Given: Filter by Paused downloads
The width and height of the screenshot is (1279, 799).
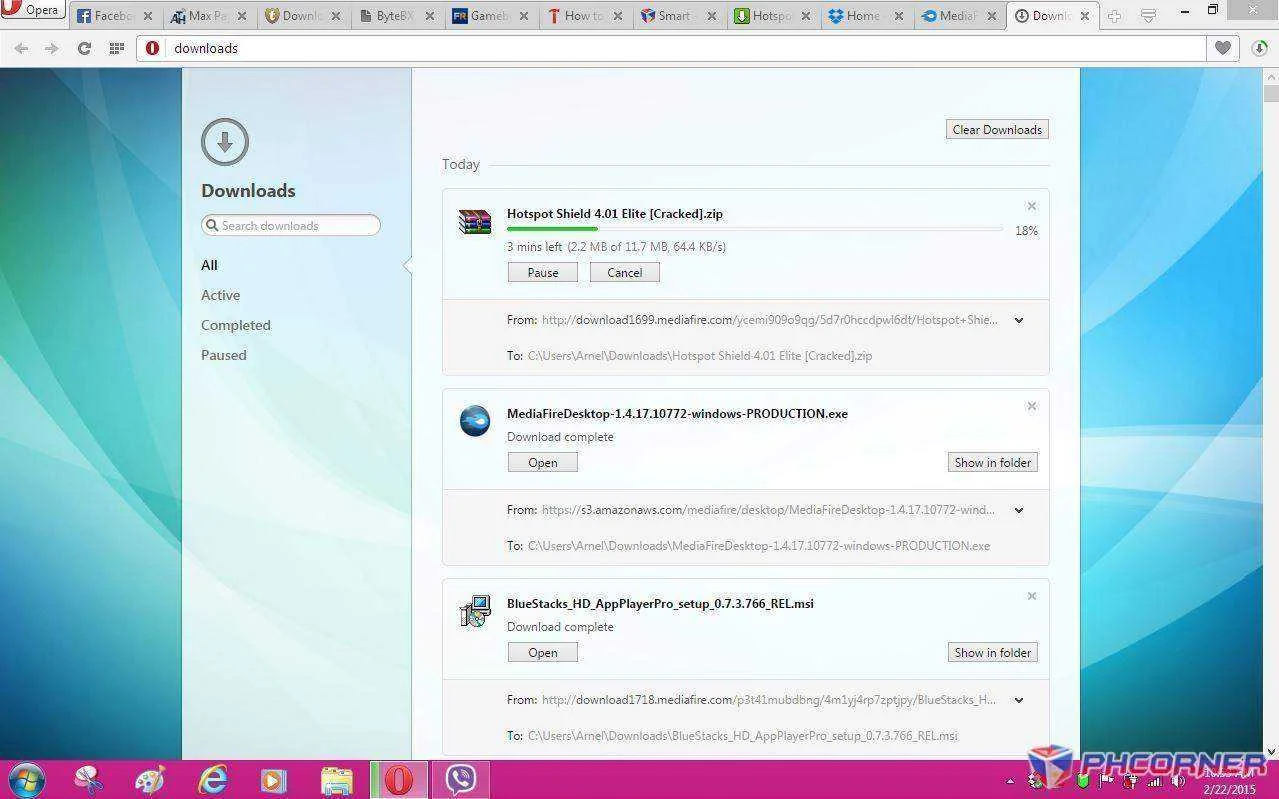Looking at the screenshot, I should coord(224,355).
